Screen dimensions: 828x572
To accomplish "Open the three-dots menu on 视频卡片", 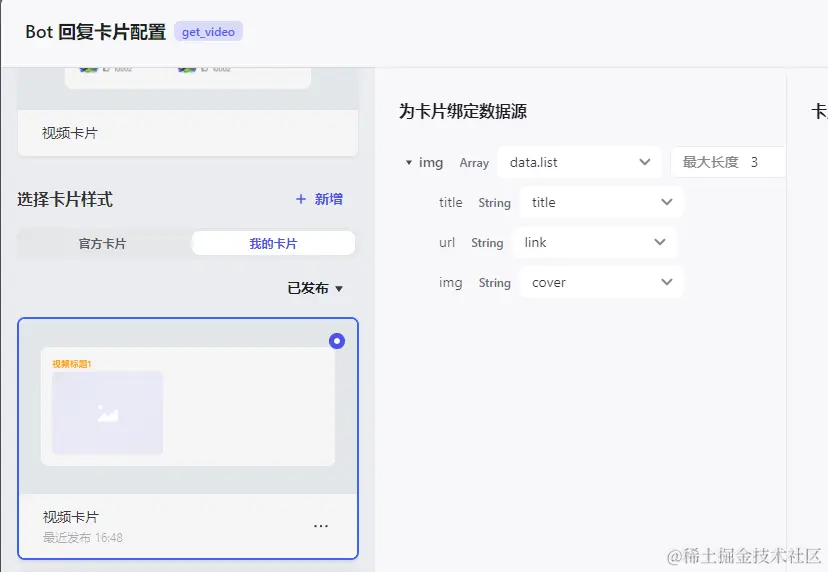I will tap(321, 526).
